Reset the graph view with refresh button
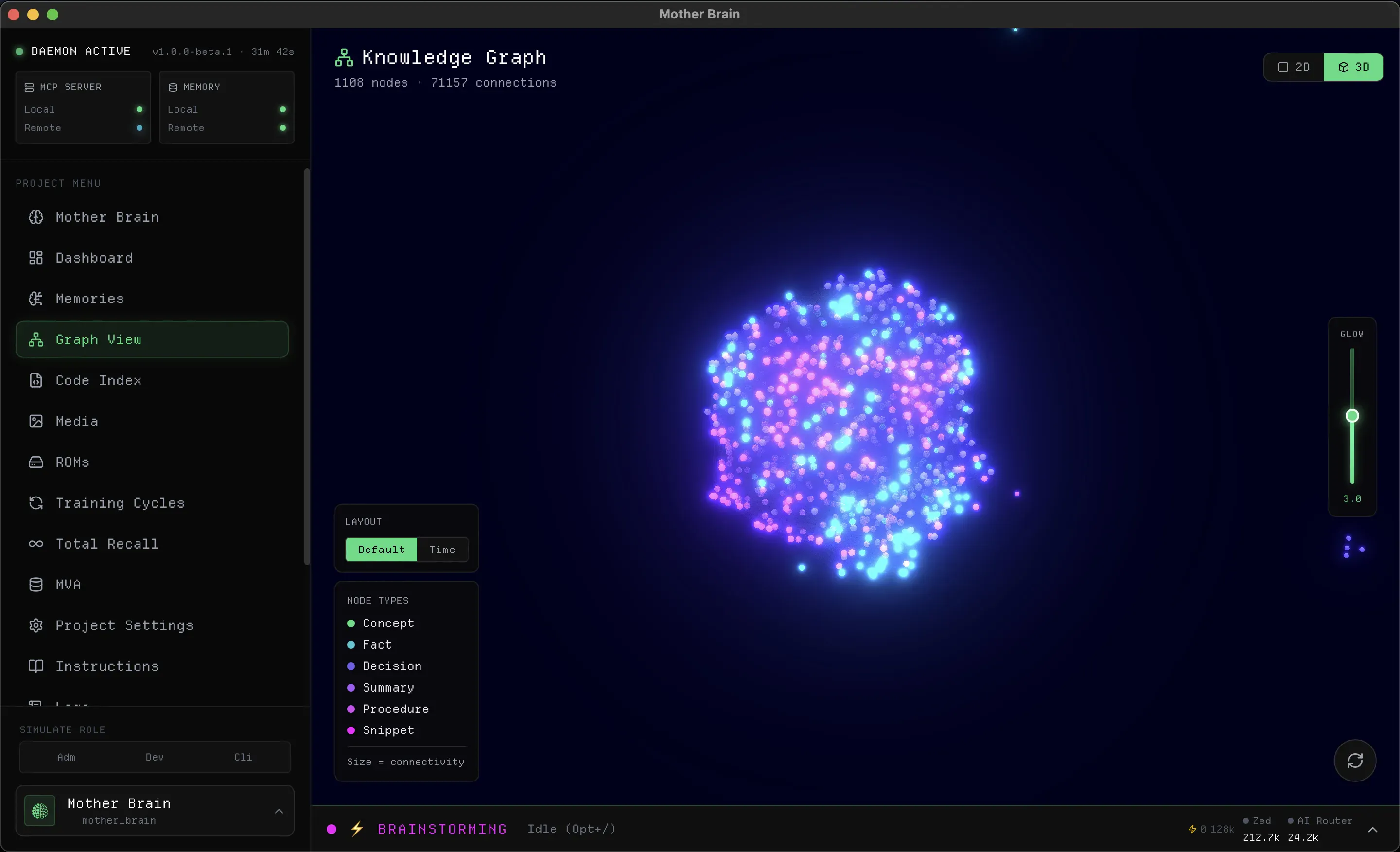The width and height of the screenshot is (1400, 852). click(1355, 761)
